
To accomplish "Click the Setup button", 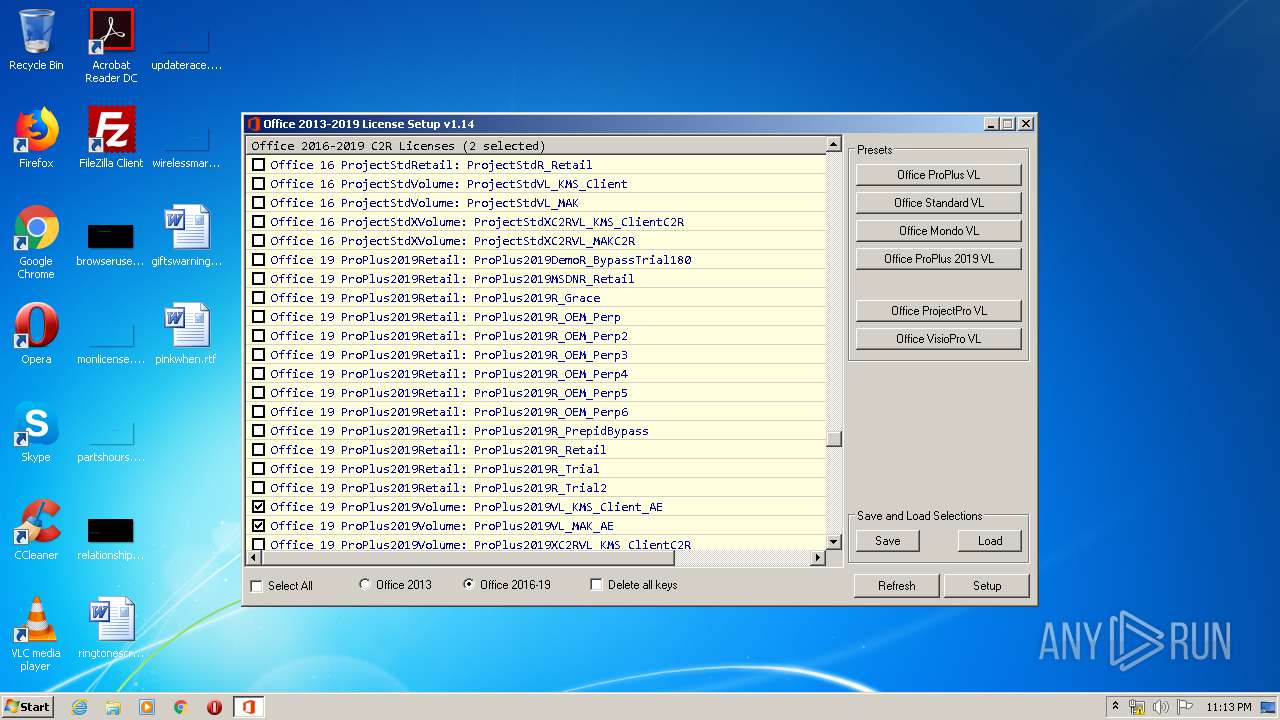I will click(x=986, y=586).
